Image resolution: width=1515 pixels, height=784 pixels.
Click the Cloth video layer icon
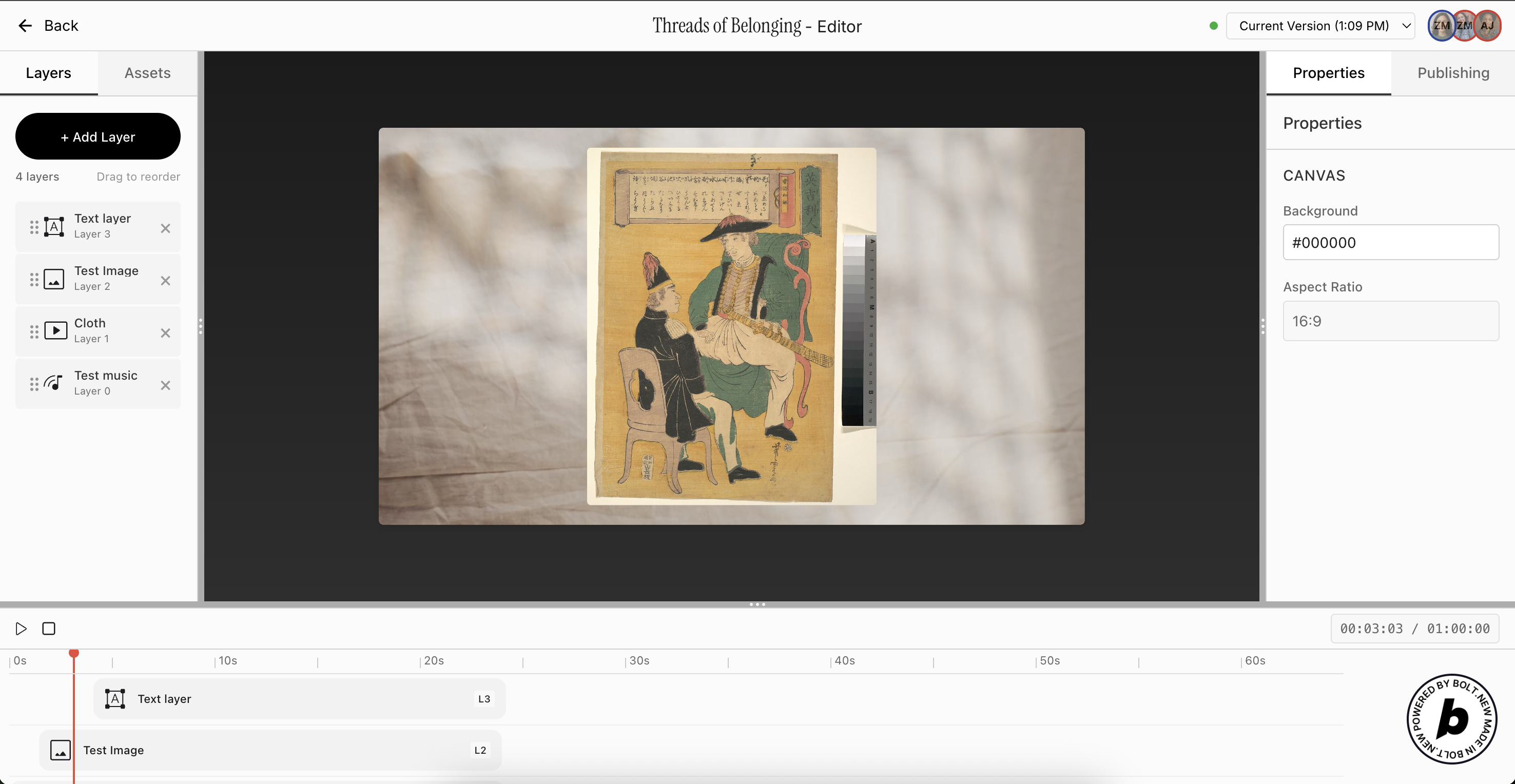[x=55, y=331]
